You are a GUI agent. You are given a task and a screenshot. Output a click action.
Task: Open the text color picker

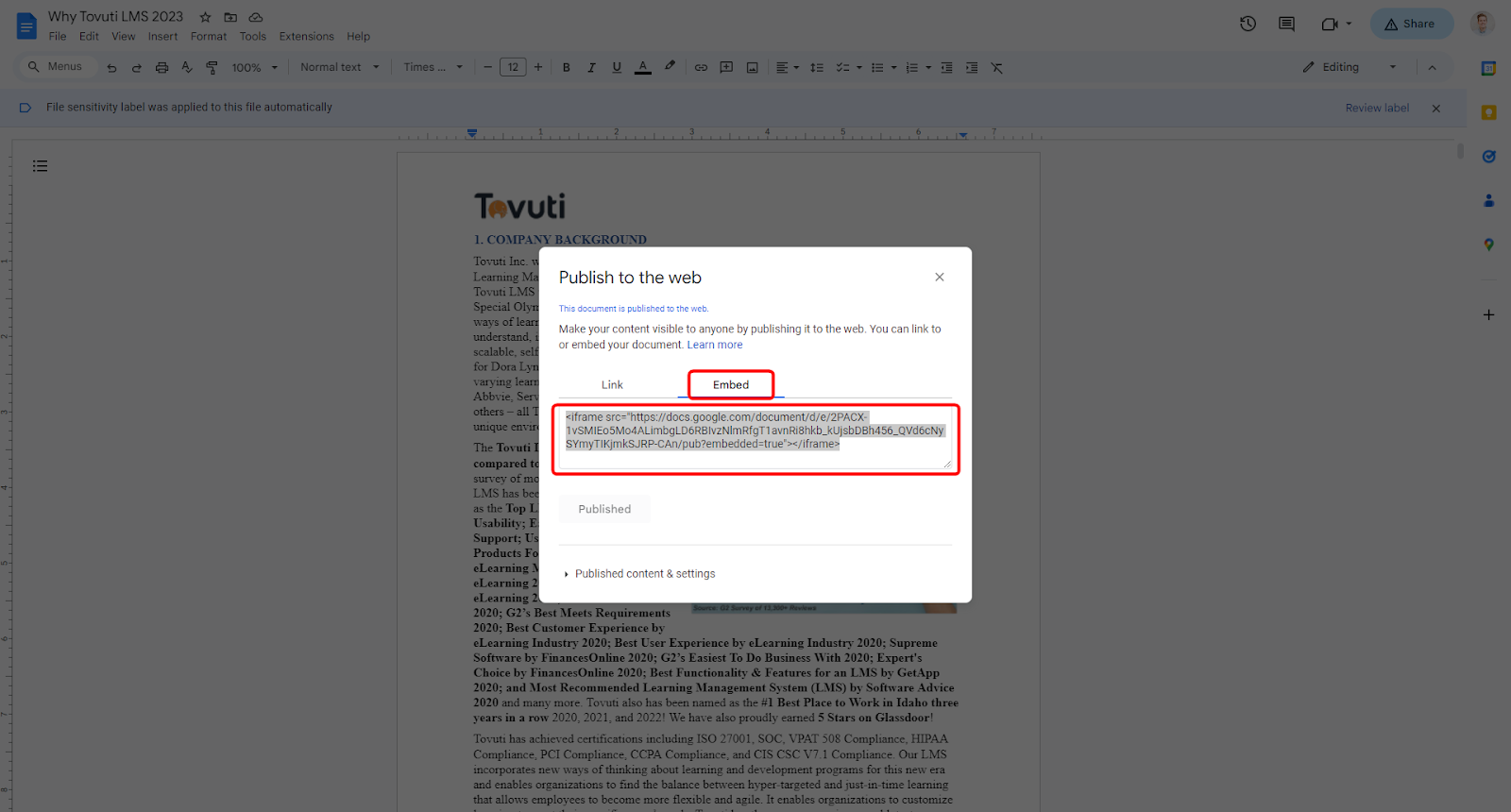point(643,68)
